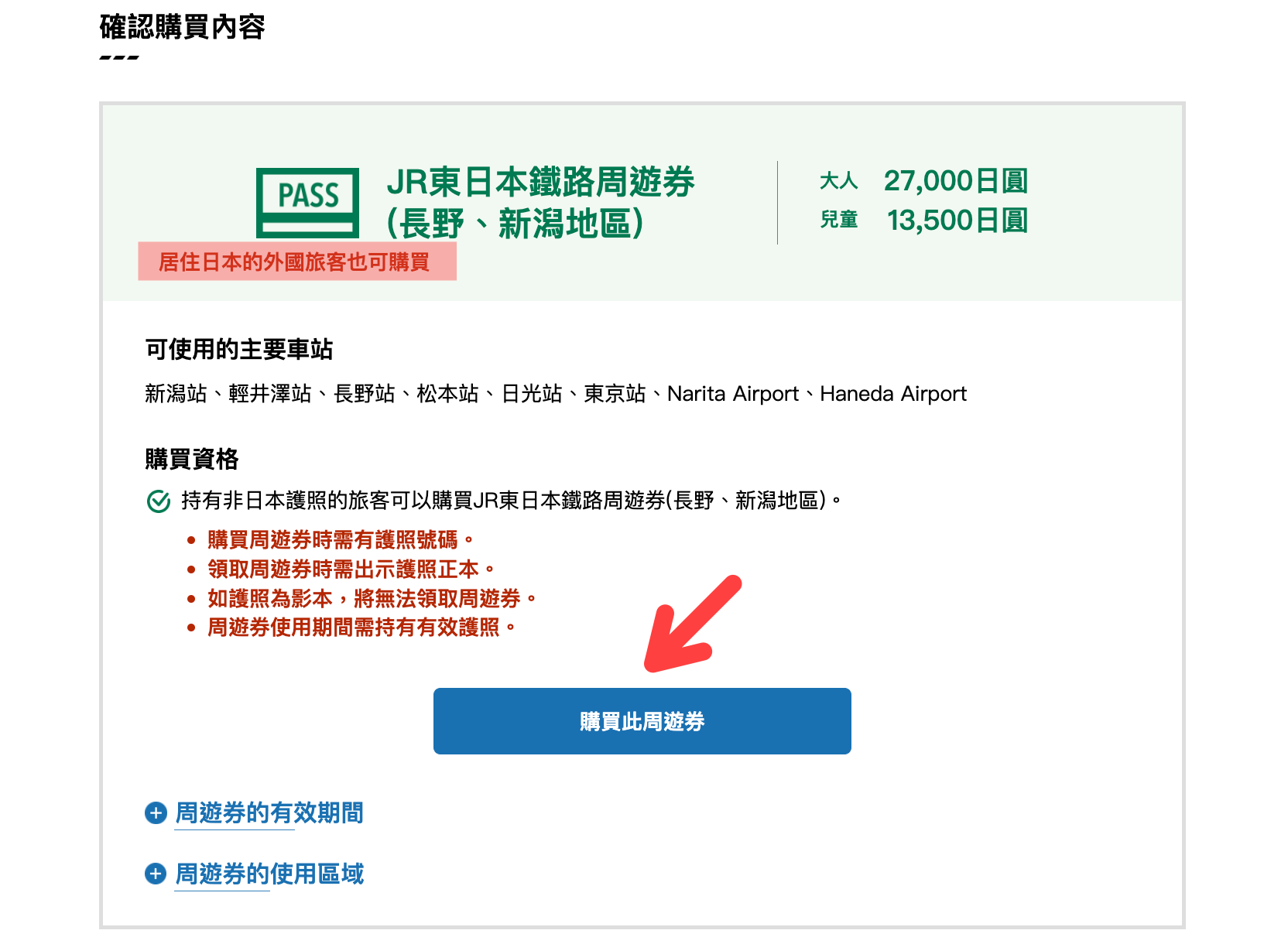Click the heading 購買資格
Screen dimensions: 1288x944
coord(191,460)
